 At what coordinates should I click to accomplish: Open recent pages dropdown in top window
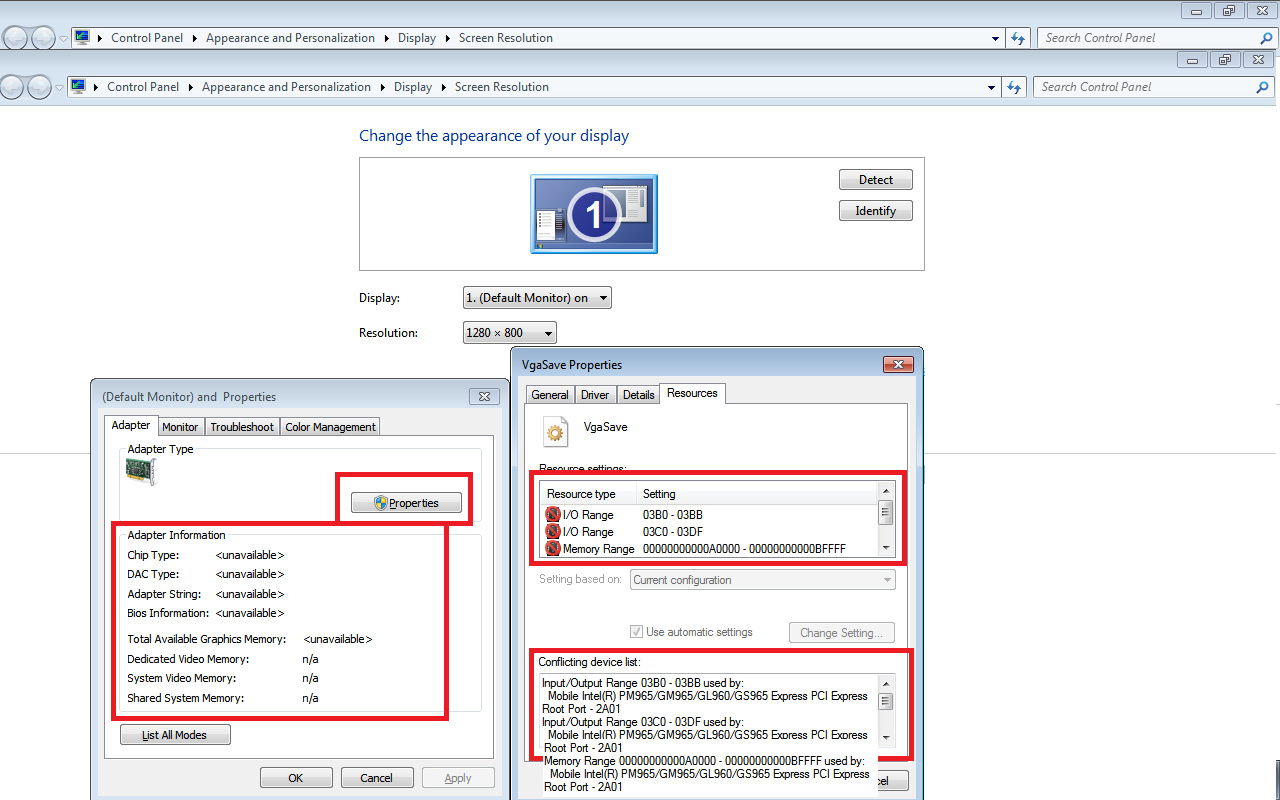click(63, 39)
